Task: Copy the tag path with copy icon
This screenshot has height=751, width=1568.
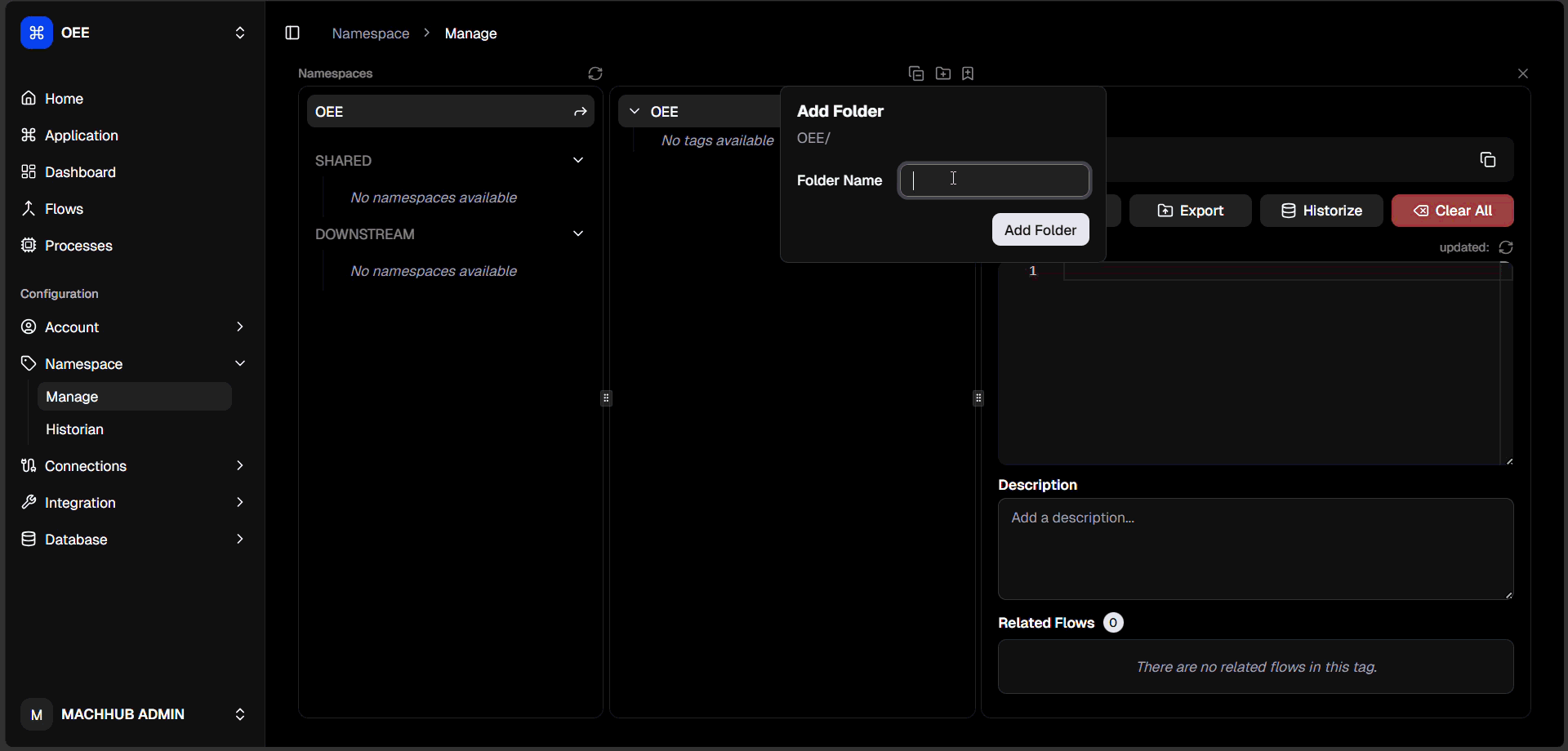Action: coord(1488,159)
